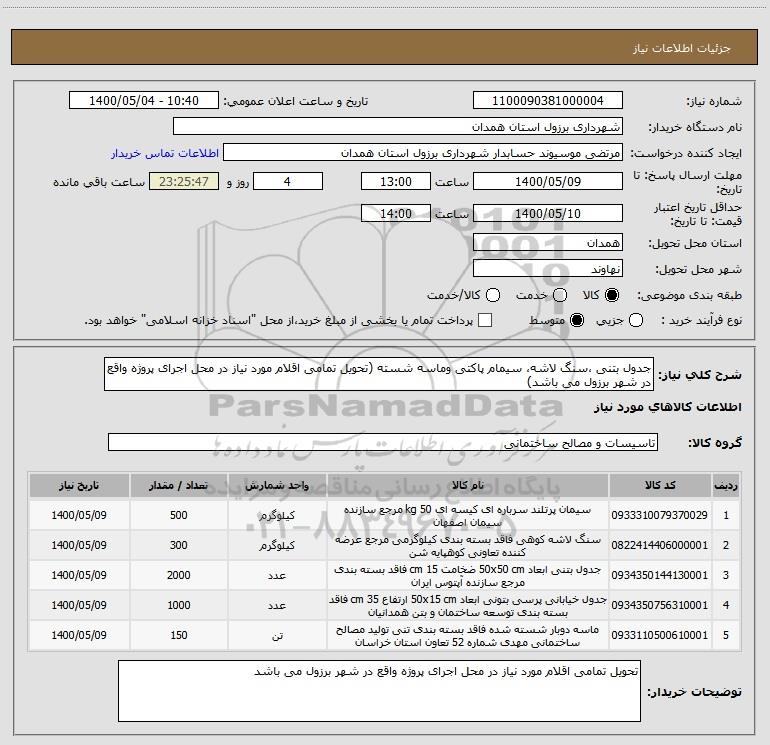Click the نام کالا column header
This screenshot has width=770, height=745.
468,485
